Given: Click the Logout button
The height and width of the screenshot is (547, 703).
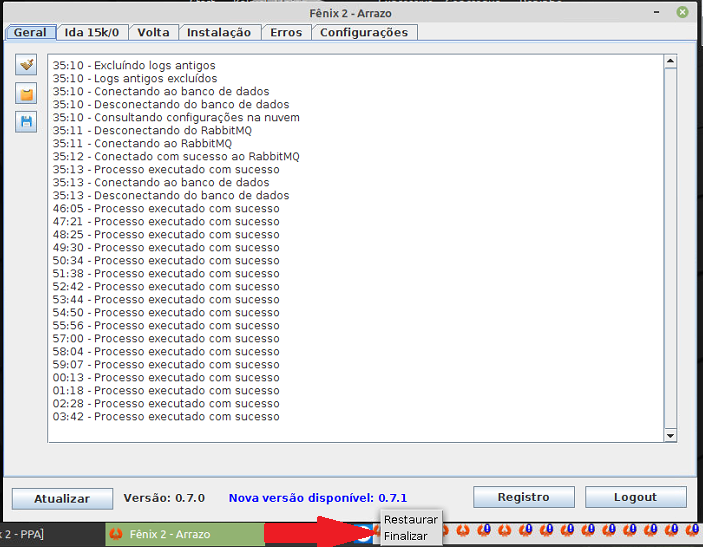Looking at the screenshot, I should pos(635,497).
